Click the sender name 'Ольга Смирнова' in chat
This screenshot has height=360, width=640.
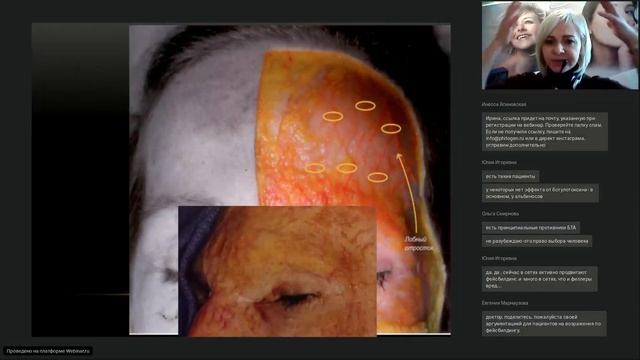pos(500,214)
